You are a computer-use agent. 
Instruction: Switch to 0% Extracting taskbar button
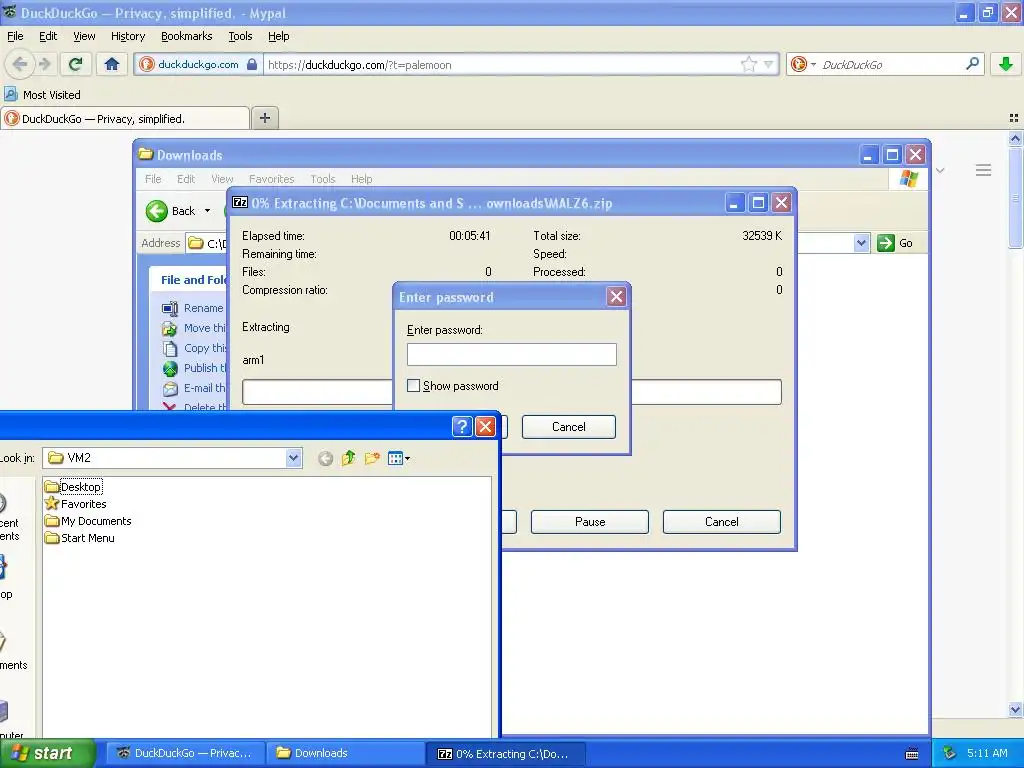click(505, 754)
